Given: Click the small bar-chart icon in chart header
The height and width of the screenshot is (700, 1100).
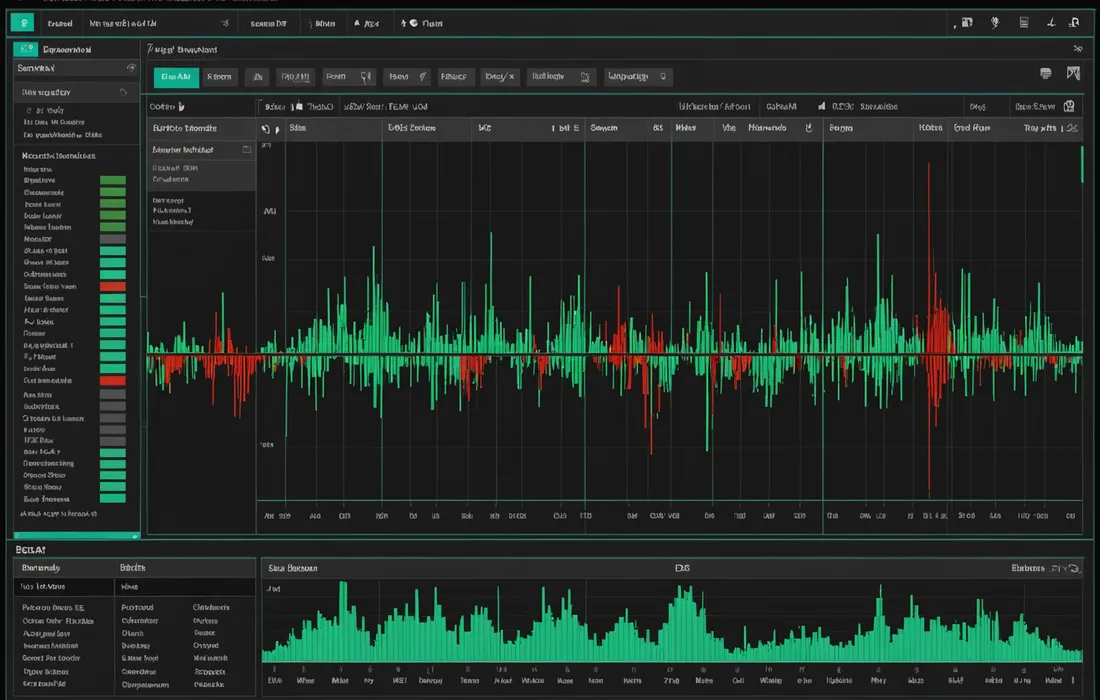Looking at the screenshot, I should [821, 107].
